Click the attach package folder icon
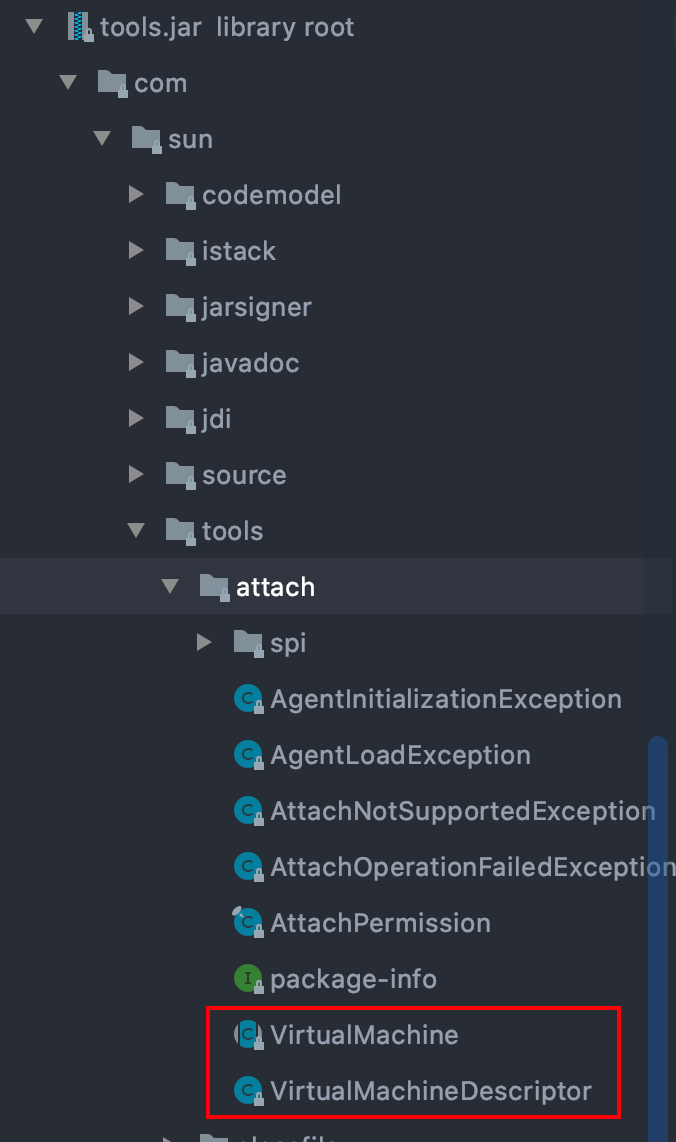This screenshot has height=1142, width=676. click(214, 587)
